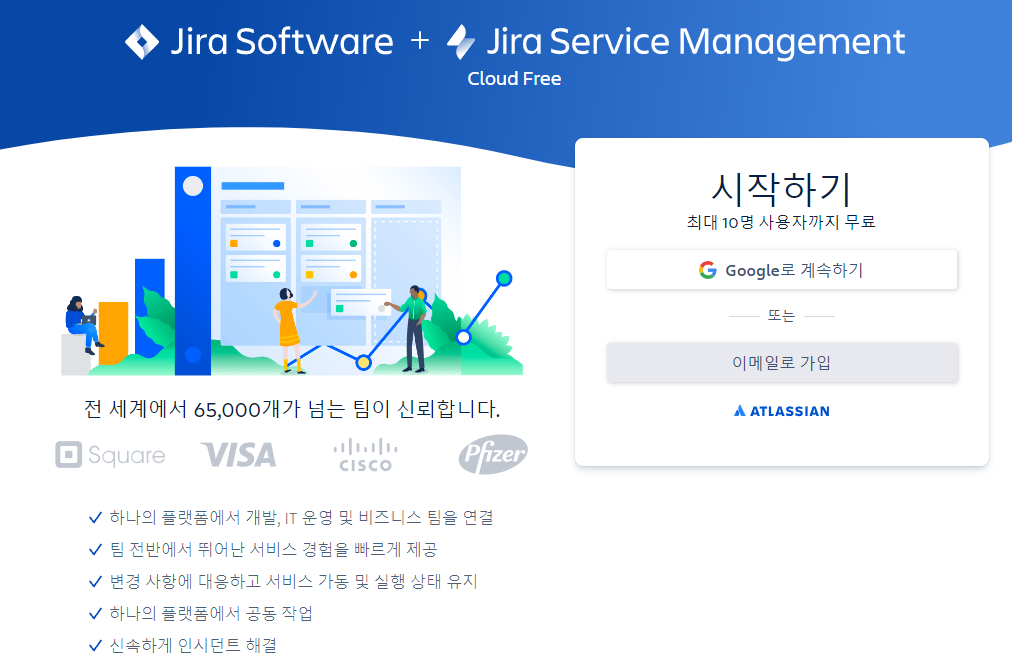Image resolution: width=1012 pixels, height=670 pixels.
Task: Continue with 'Google로 계속하기'
Action: point(781,269)
